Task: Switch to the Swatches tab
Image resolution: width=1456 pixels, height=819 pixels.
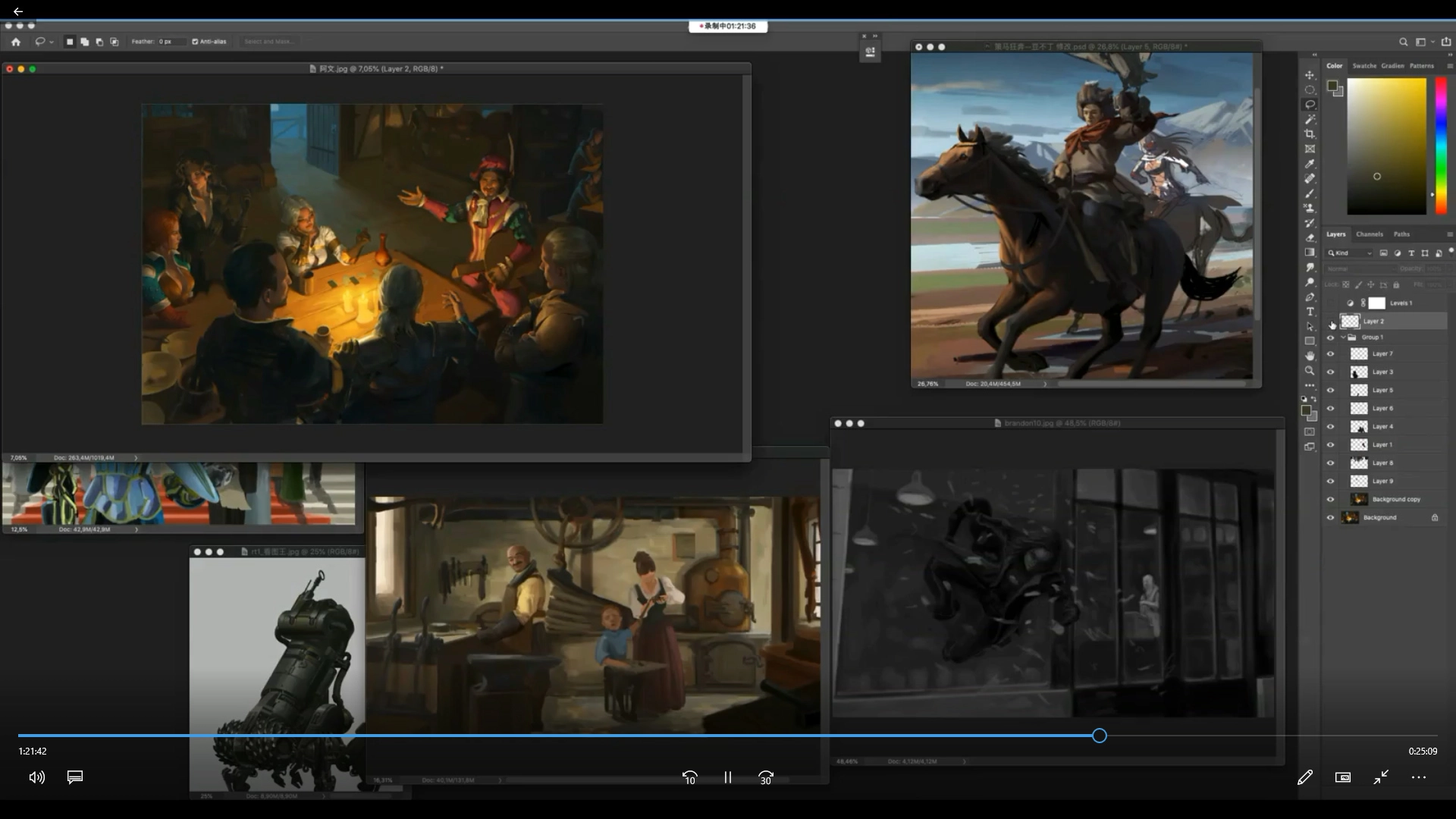Action: [1363, 66]
